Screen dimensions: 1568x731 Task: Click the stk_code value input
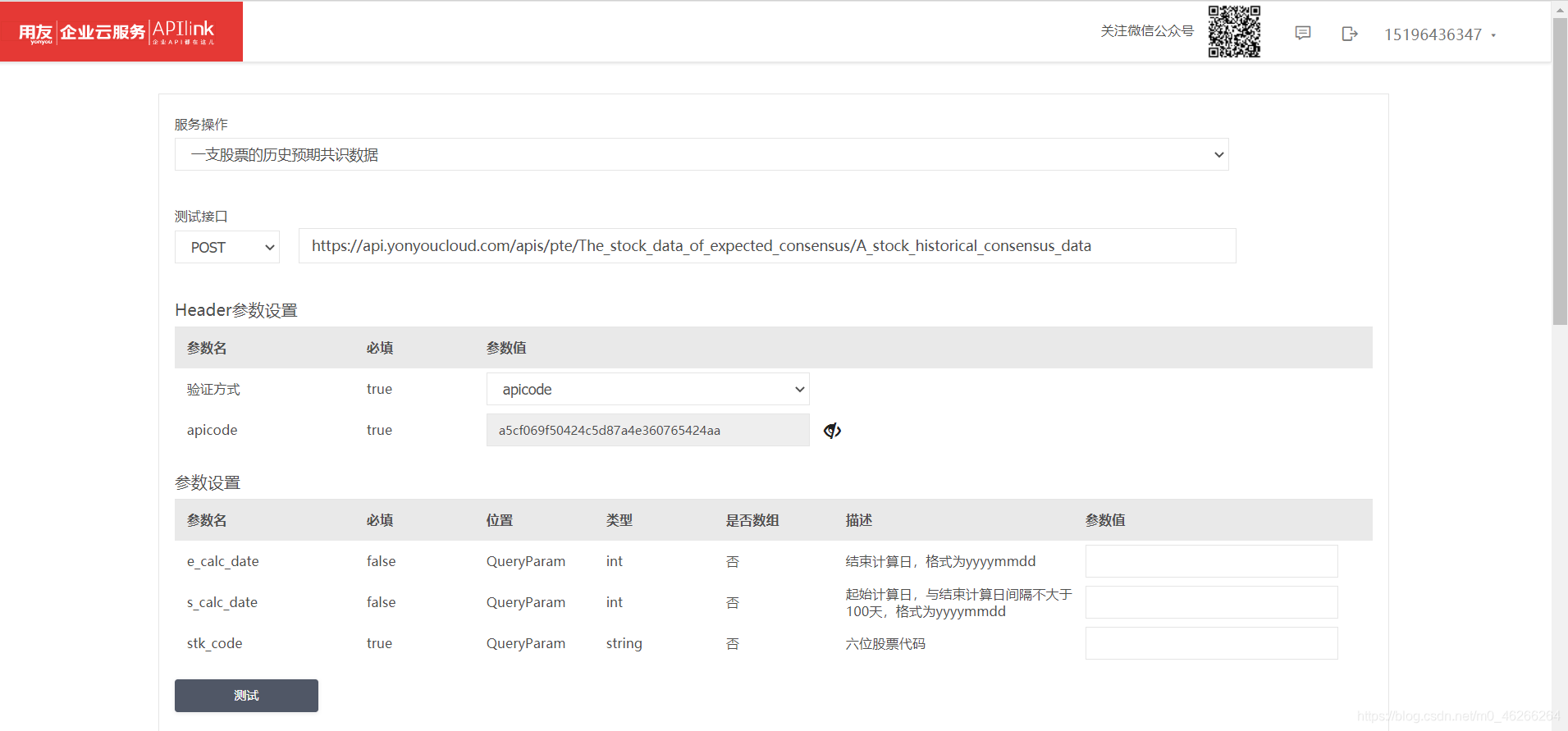(x=1212, y=643)
